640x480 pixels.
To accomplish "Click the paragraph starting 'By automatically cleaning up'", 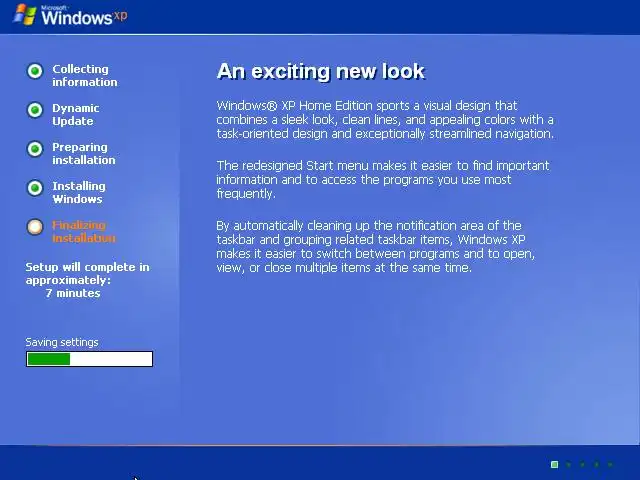I will click(376, 247).
